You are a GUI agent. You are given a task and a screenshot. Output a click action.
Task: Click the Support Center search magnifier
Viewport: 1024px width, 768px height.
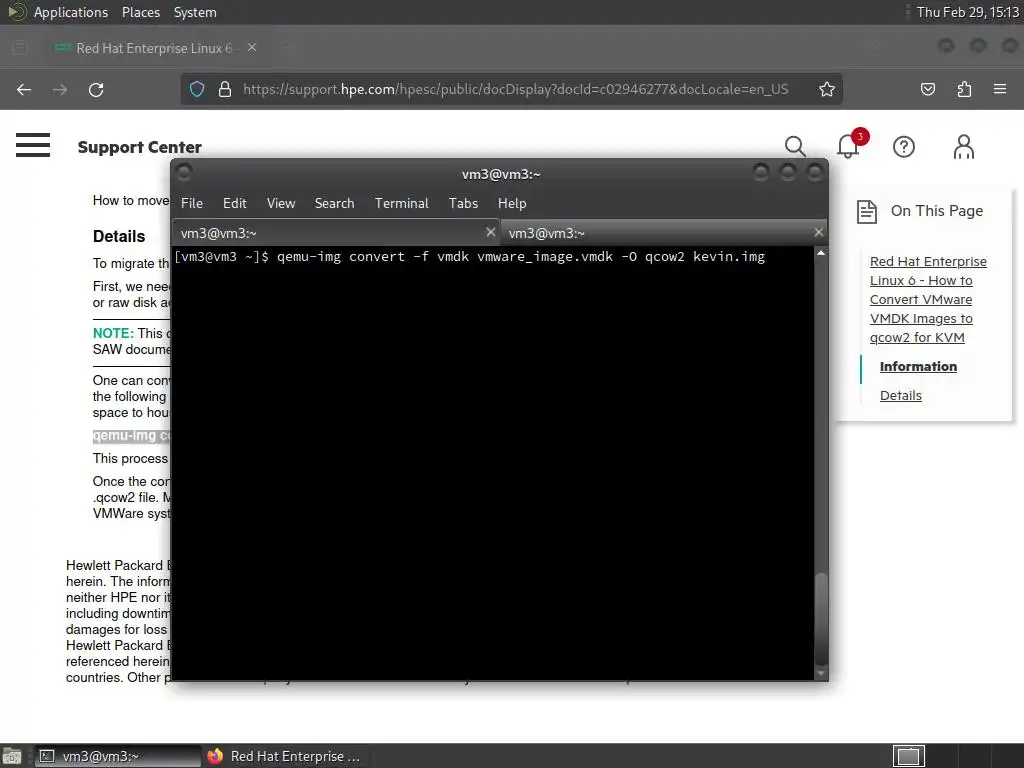click(795, 146)
